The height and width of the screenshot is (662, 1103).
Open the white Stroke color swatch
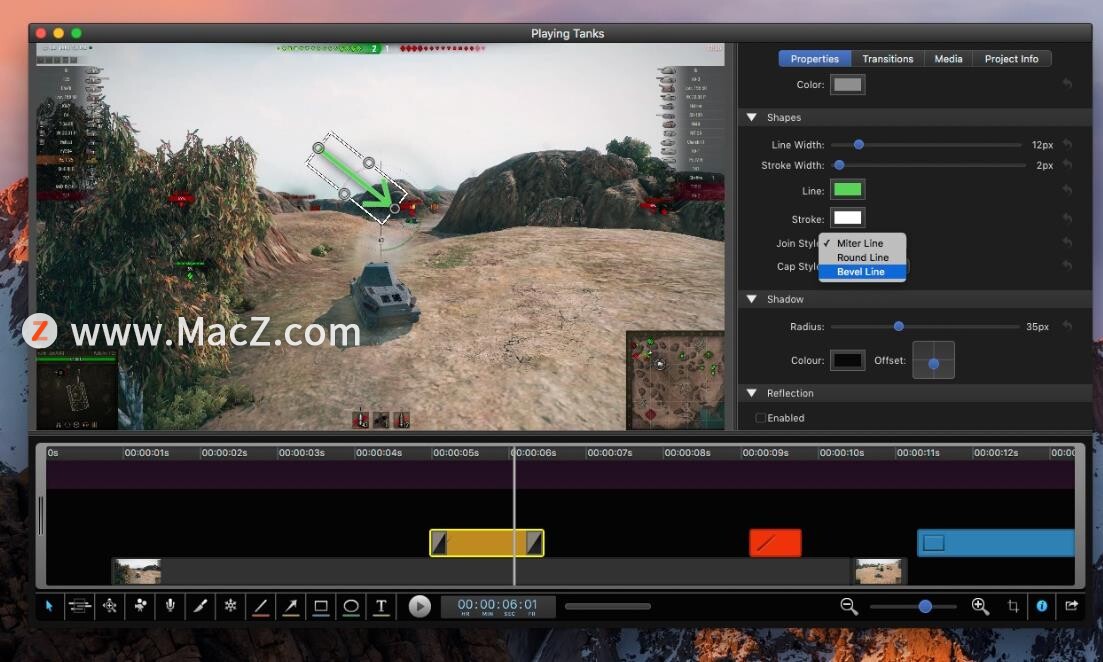click(x=848, y=218)
